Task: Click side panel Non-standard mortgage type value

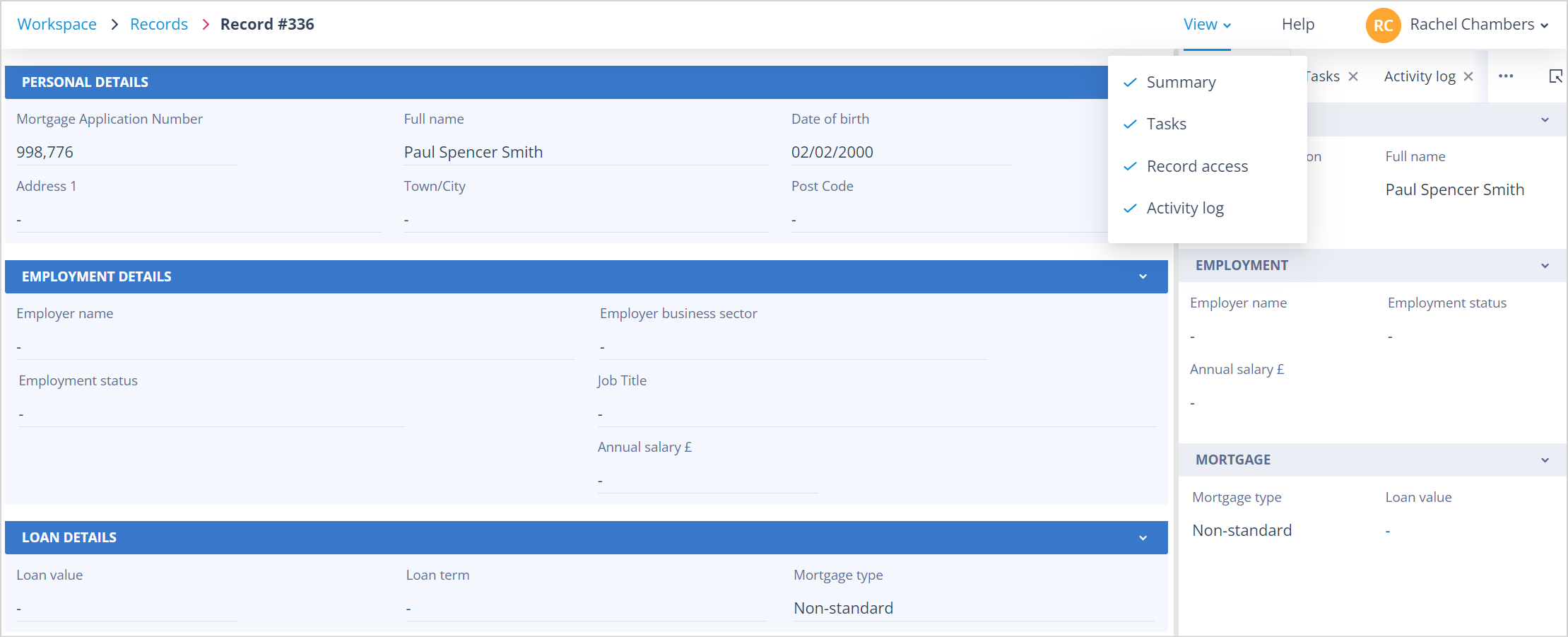Action: [x=1242, y=530]
